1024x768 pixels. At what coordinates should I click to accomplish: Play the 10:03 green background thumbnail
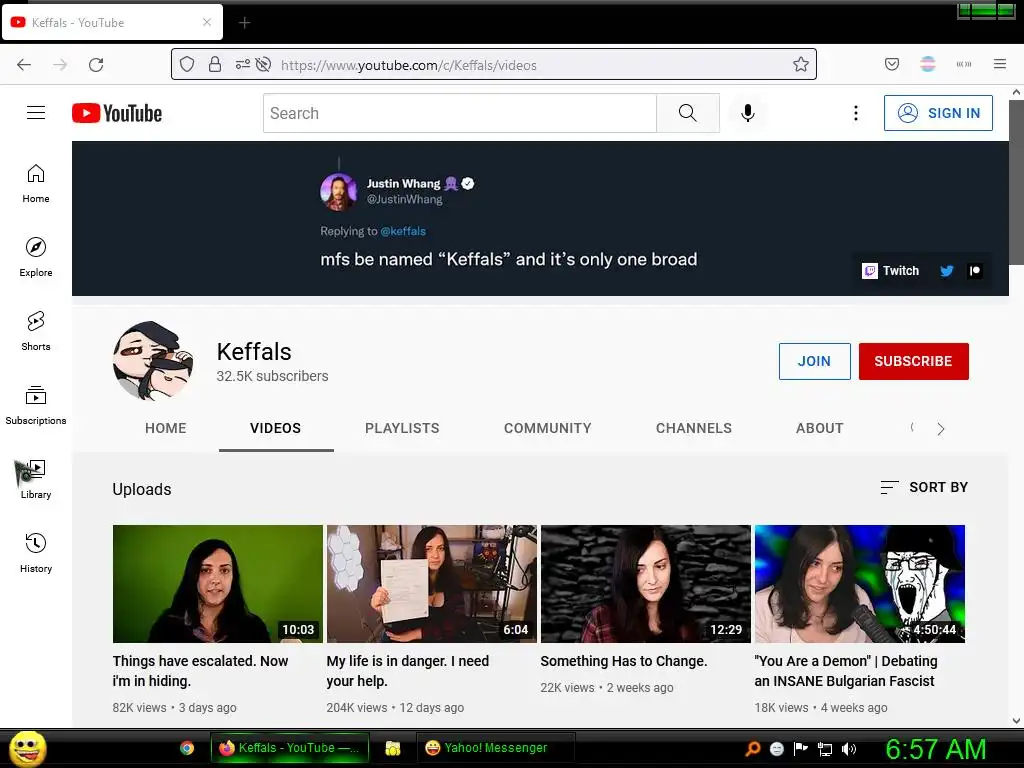(217, 584)
